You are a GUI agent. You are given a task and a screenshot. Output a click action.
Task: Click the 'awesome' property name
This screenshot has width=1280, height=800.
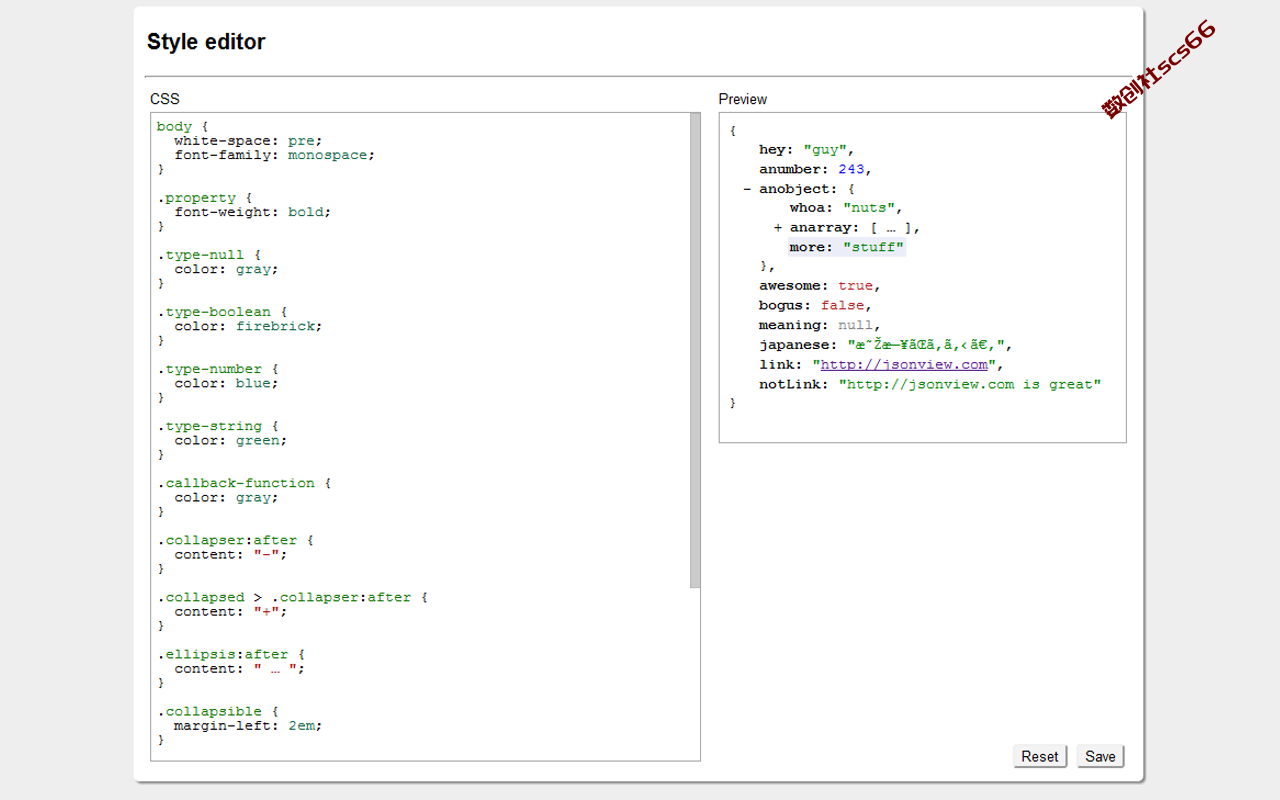[x=789, y=286]
